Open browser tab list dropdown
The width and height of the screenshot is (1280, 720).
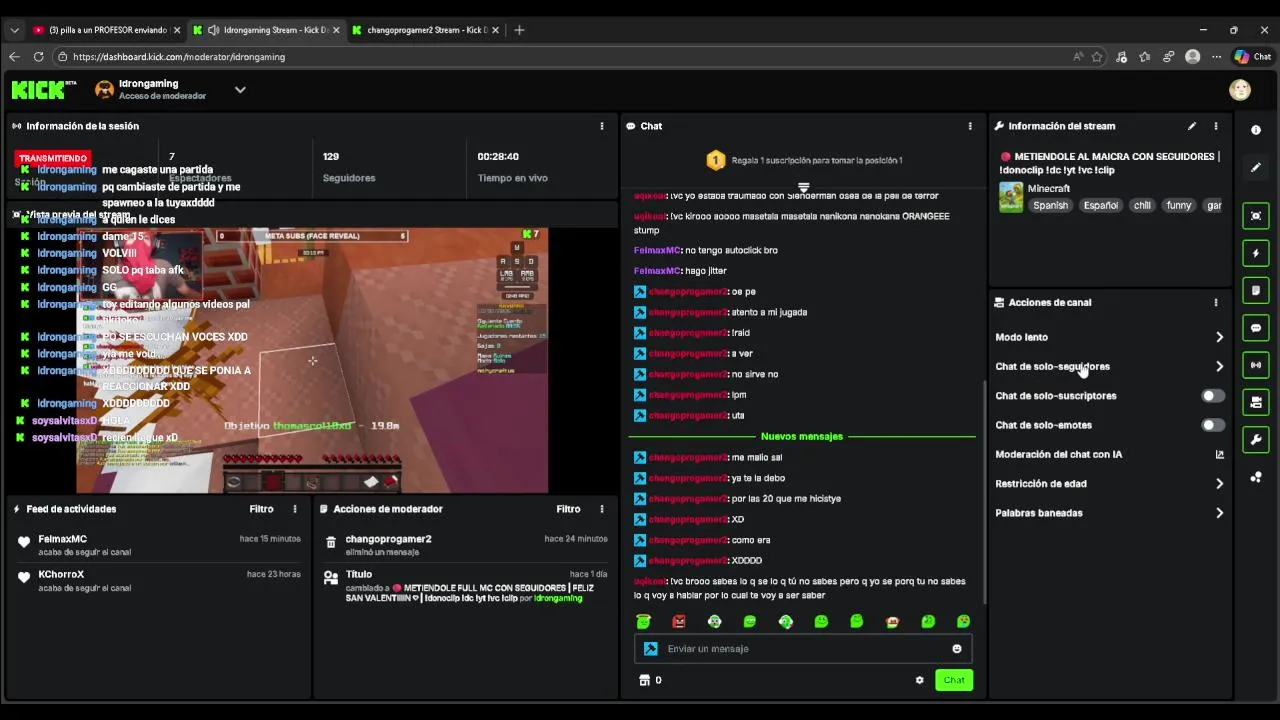[14, 30]
